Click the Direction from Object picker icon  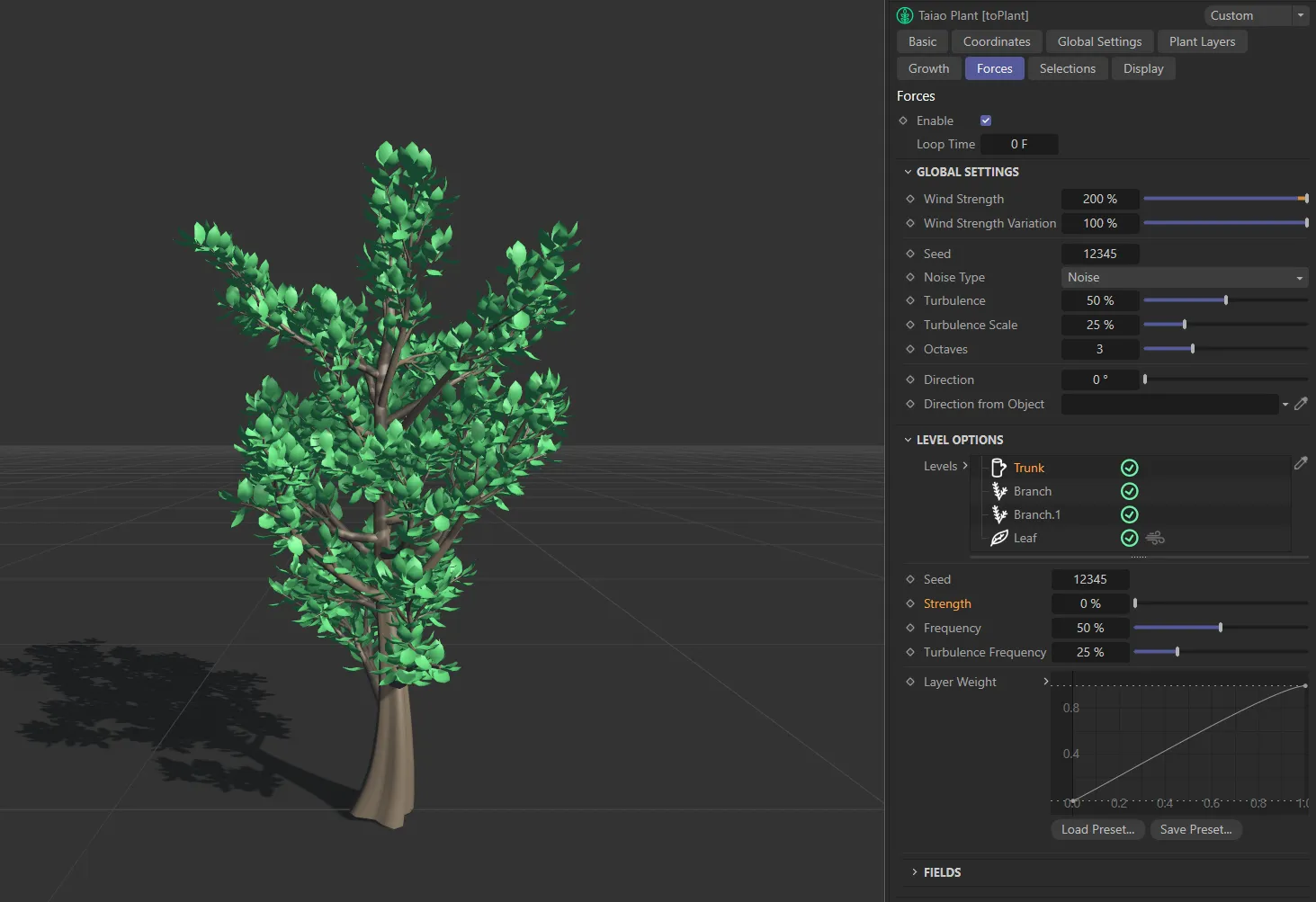tap(1301, 404)
